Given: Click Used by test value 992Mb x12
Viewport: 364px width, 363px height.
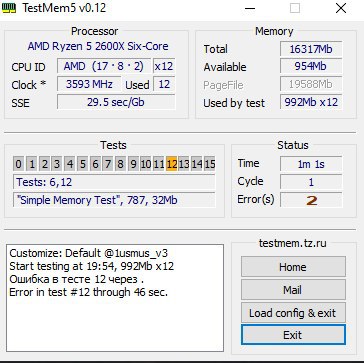Looking at the screenshot, I should click(311, 102).
